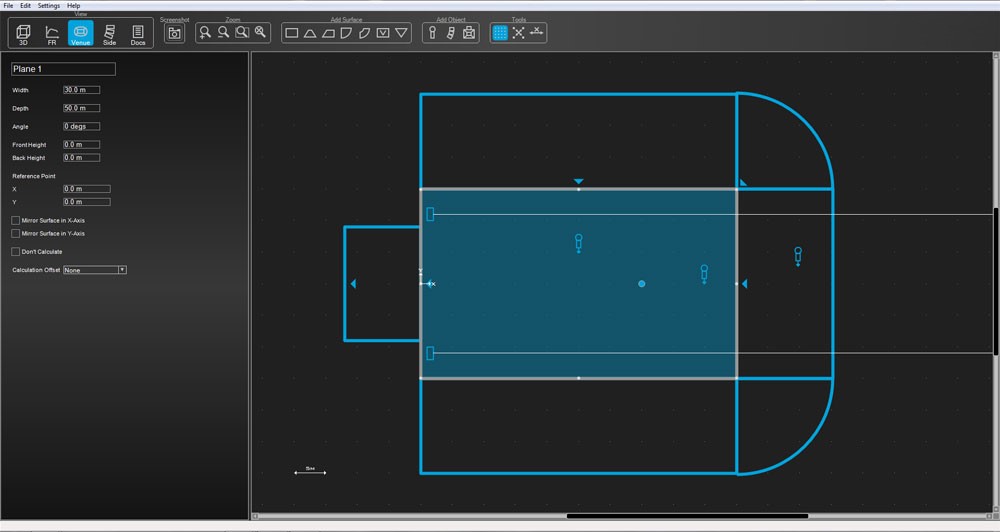The height and width of the screenshot is (532, 1000).
Task: Switch to the 3D view
Action: click(24, 34)
